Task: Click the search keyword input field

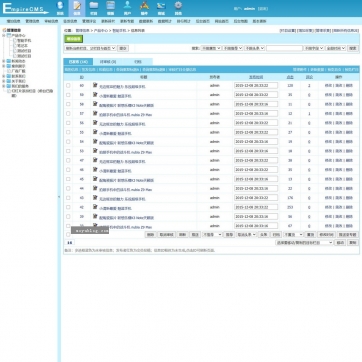Action: (284, 48)
